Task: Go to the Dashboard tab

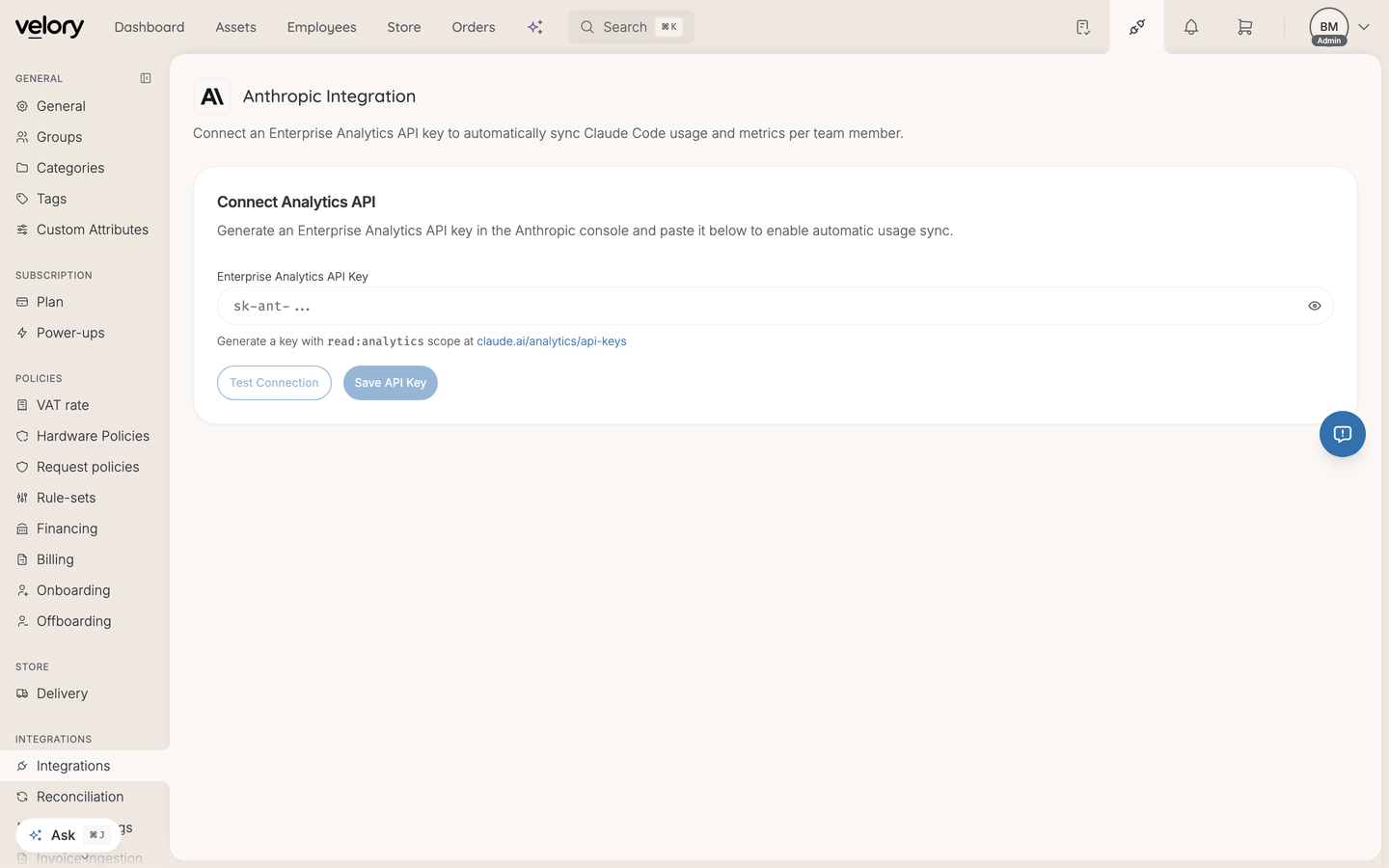Action: coord(150,27)
